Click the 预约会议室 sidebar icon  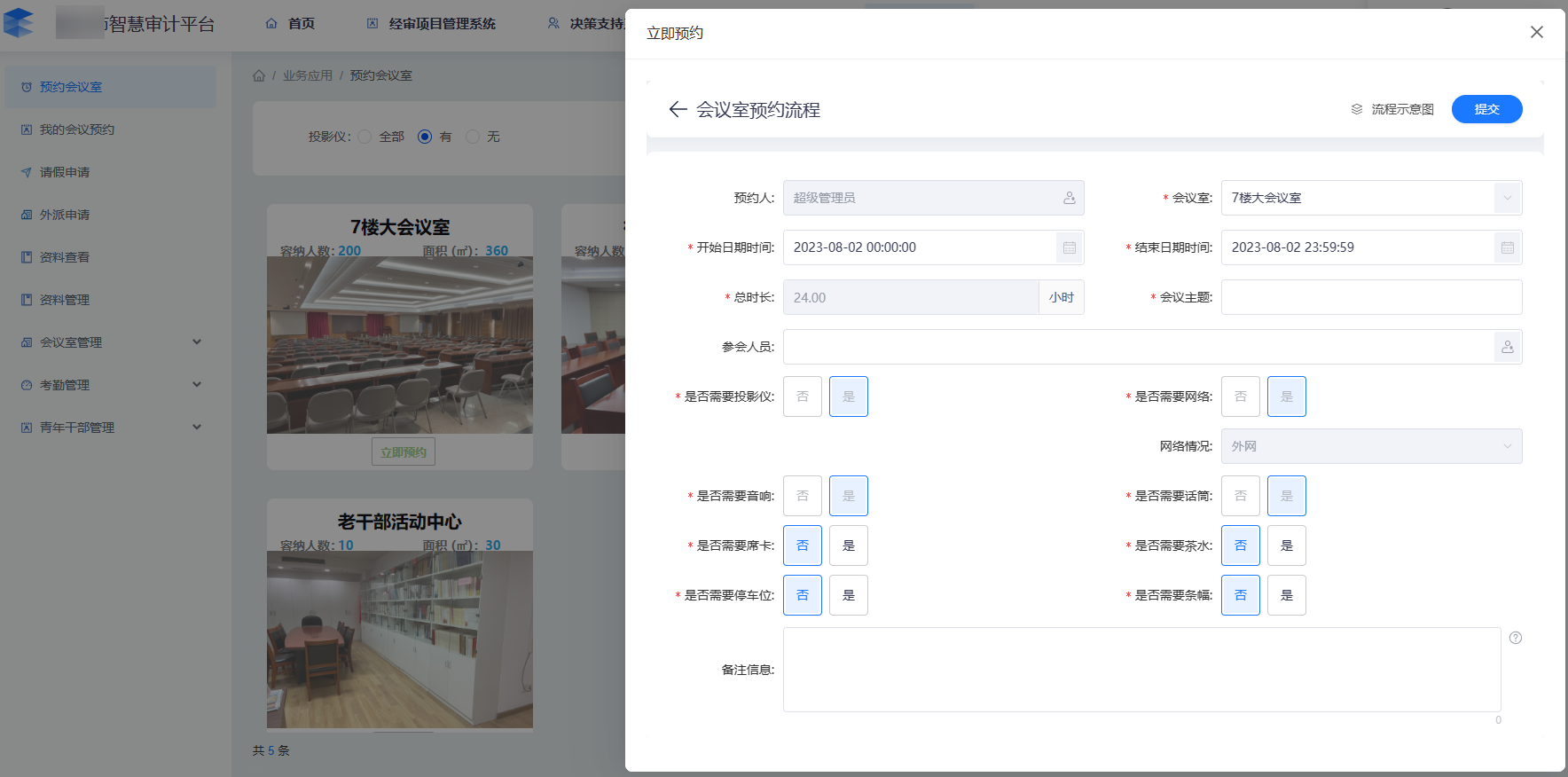click(x=27, y=87)
